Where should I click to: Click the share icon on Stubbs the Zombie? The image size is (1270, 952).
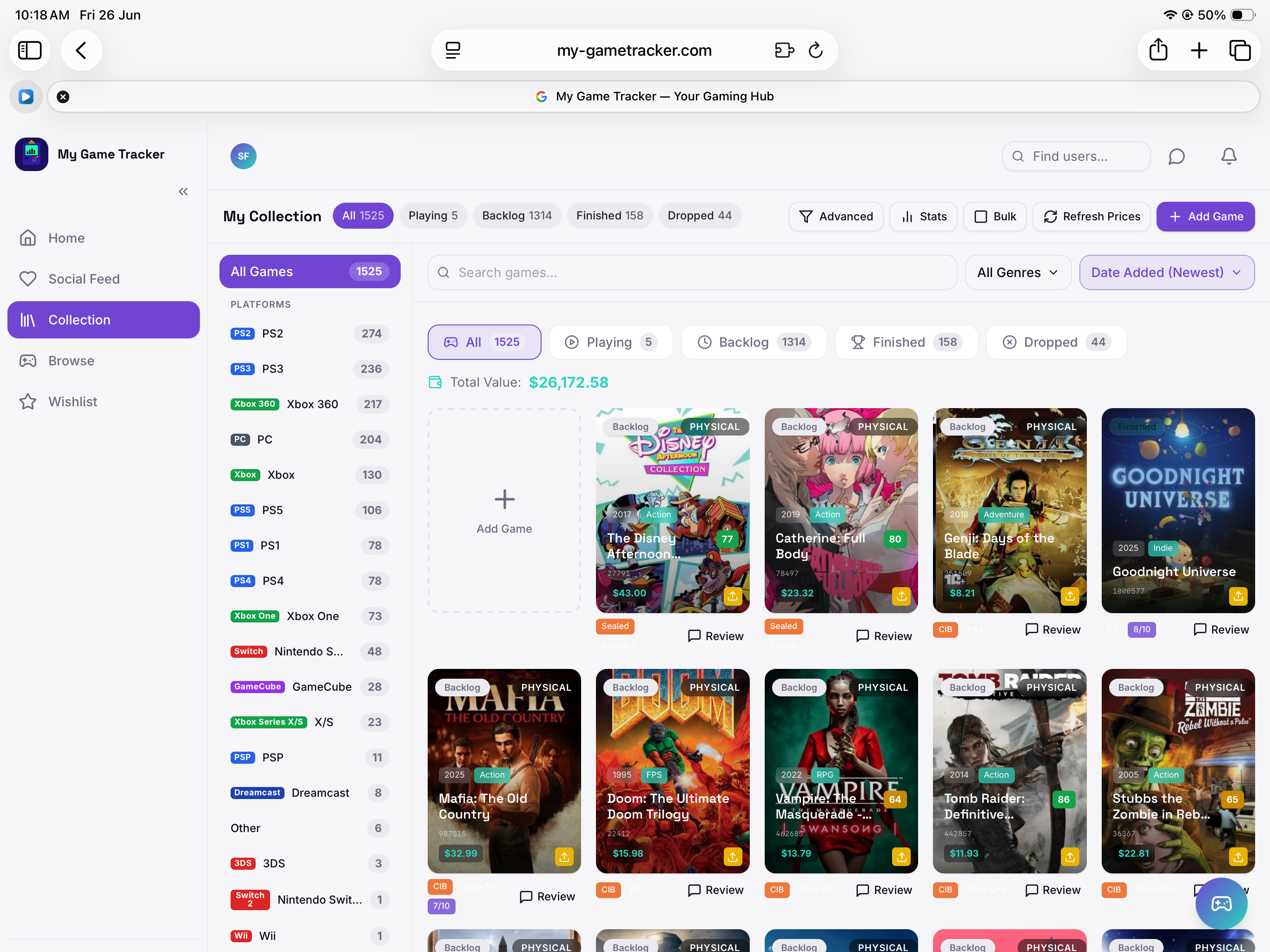1238,857
